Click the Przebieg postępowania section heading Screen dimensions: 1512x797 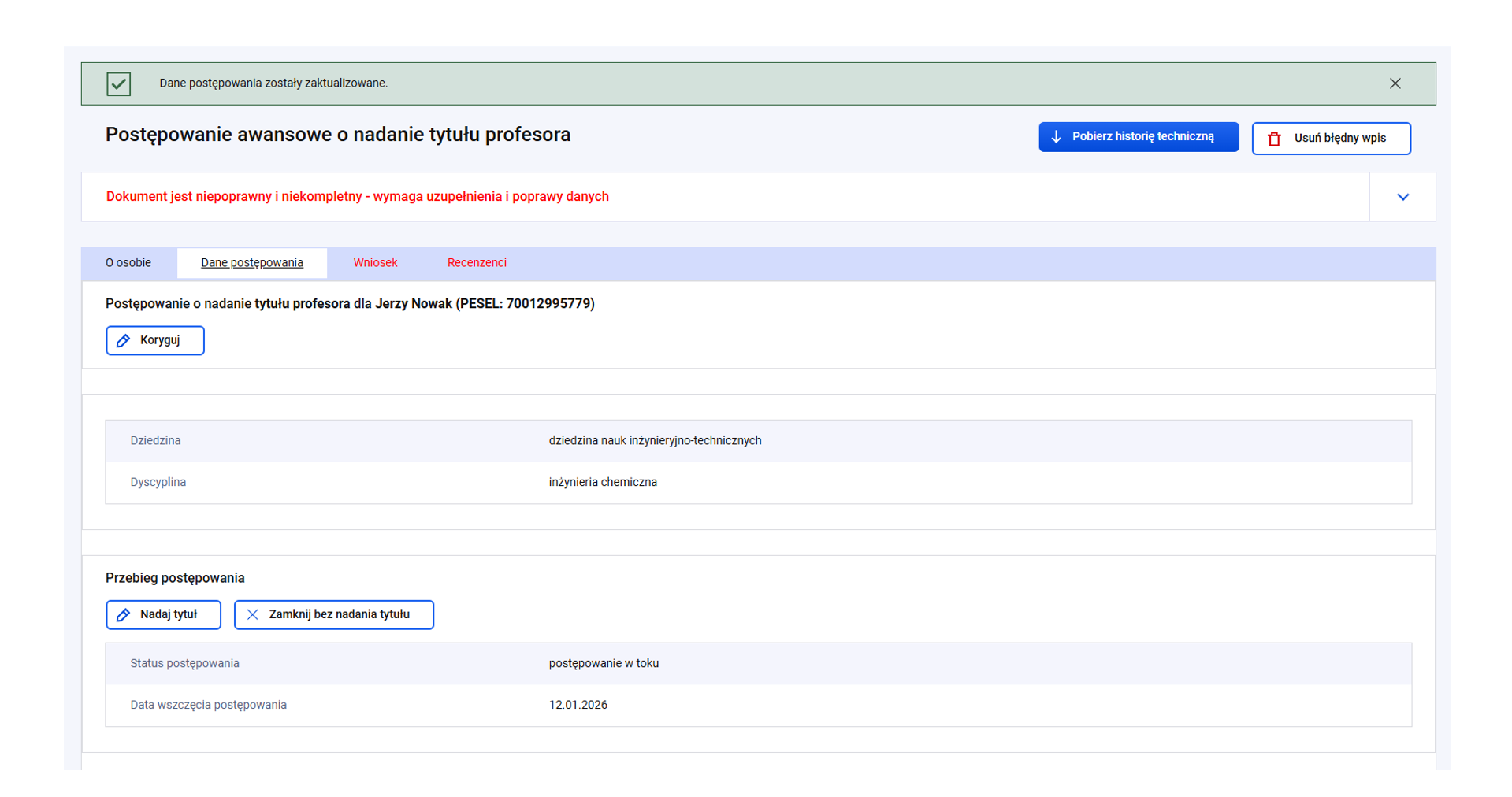(x=175, y=578)
